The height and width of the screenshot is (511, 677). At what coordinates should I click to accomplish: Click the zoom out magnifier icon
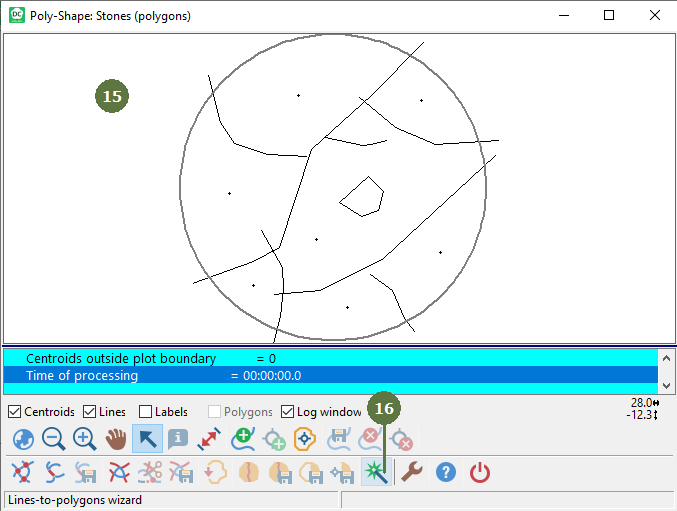tap(54, 439)
